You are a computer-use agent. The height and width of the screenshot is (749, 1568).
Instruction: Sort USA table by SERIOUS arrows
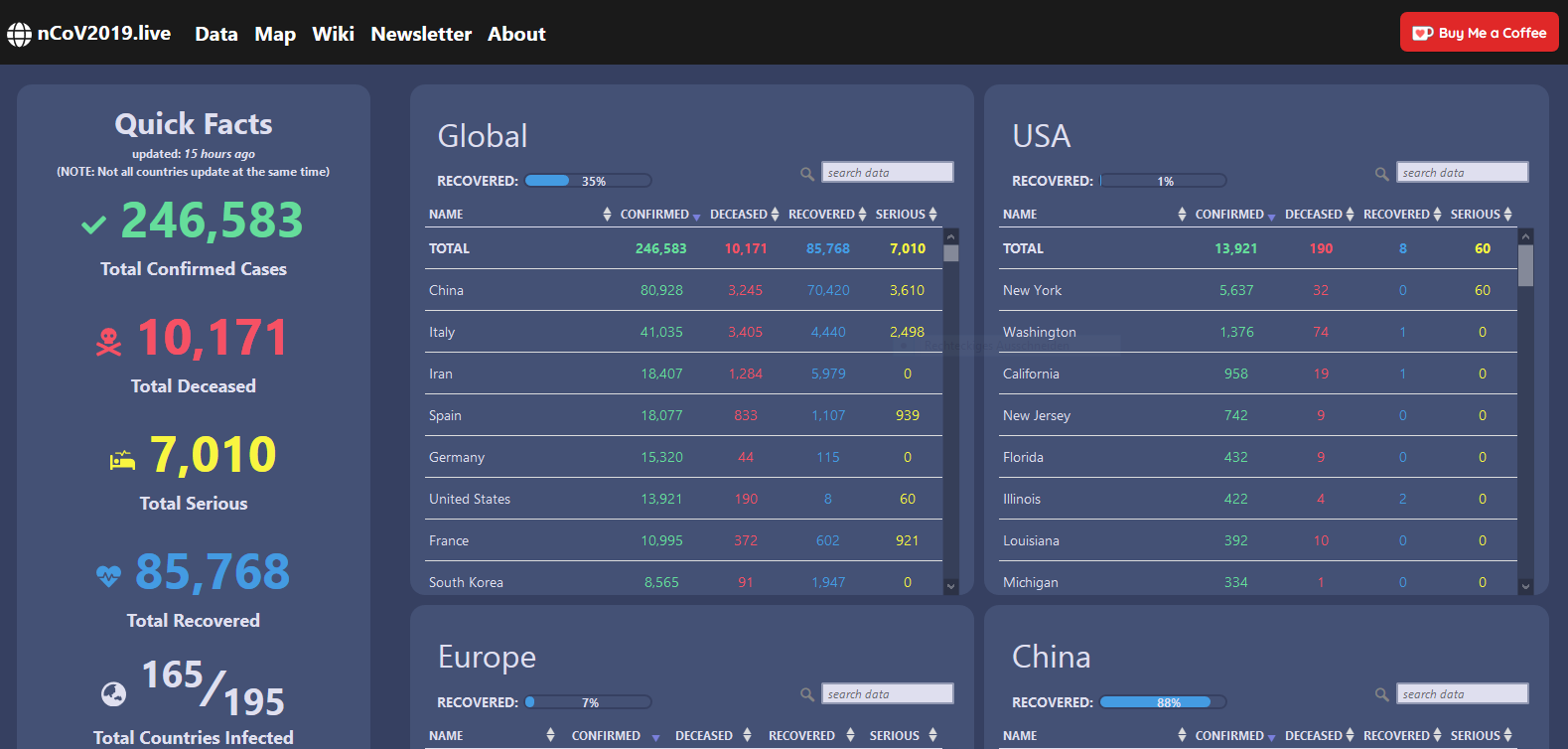tap(1507, 215)
